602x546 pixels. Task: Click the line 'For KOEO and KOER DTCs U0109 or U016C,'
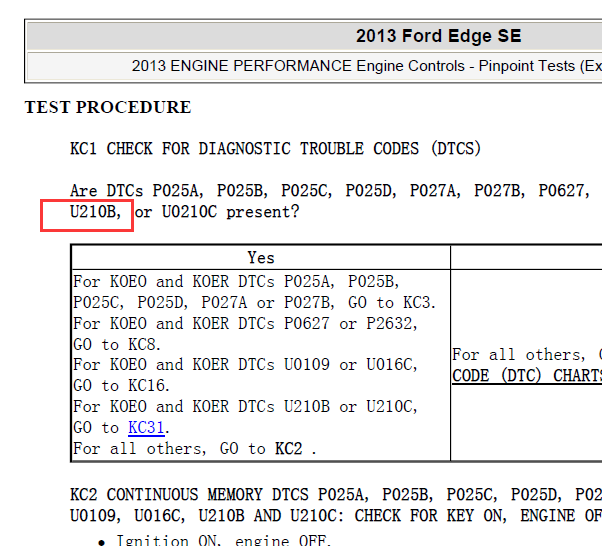(x=245, y=364)
